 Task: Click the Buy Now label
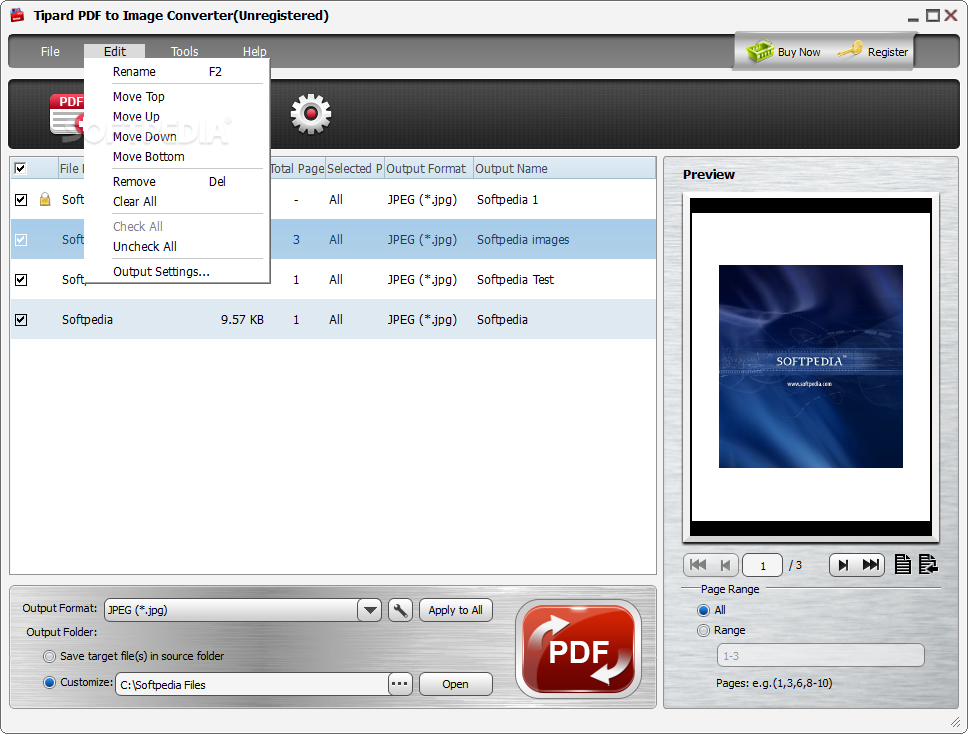[799, 52]
